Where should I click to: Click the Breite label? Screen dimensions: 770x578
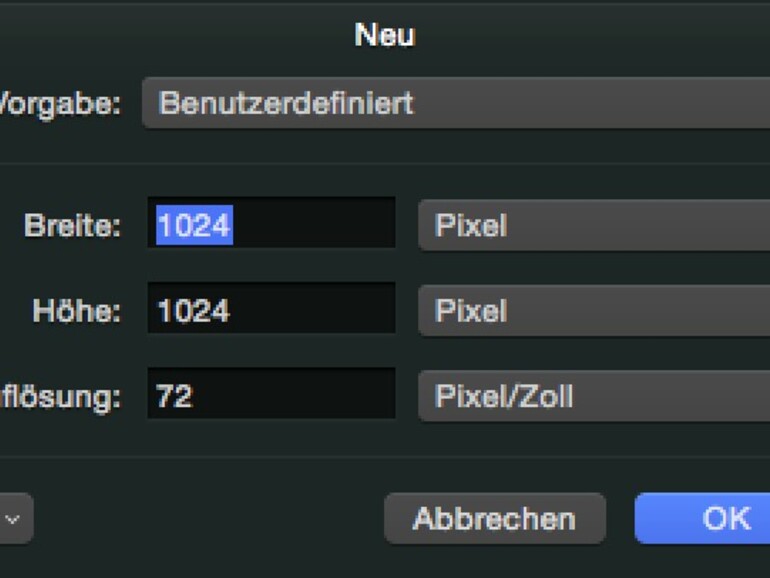pyautogui.click(x=72, y=226)
